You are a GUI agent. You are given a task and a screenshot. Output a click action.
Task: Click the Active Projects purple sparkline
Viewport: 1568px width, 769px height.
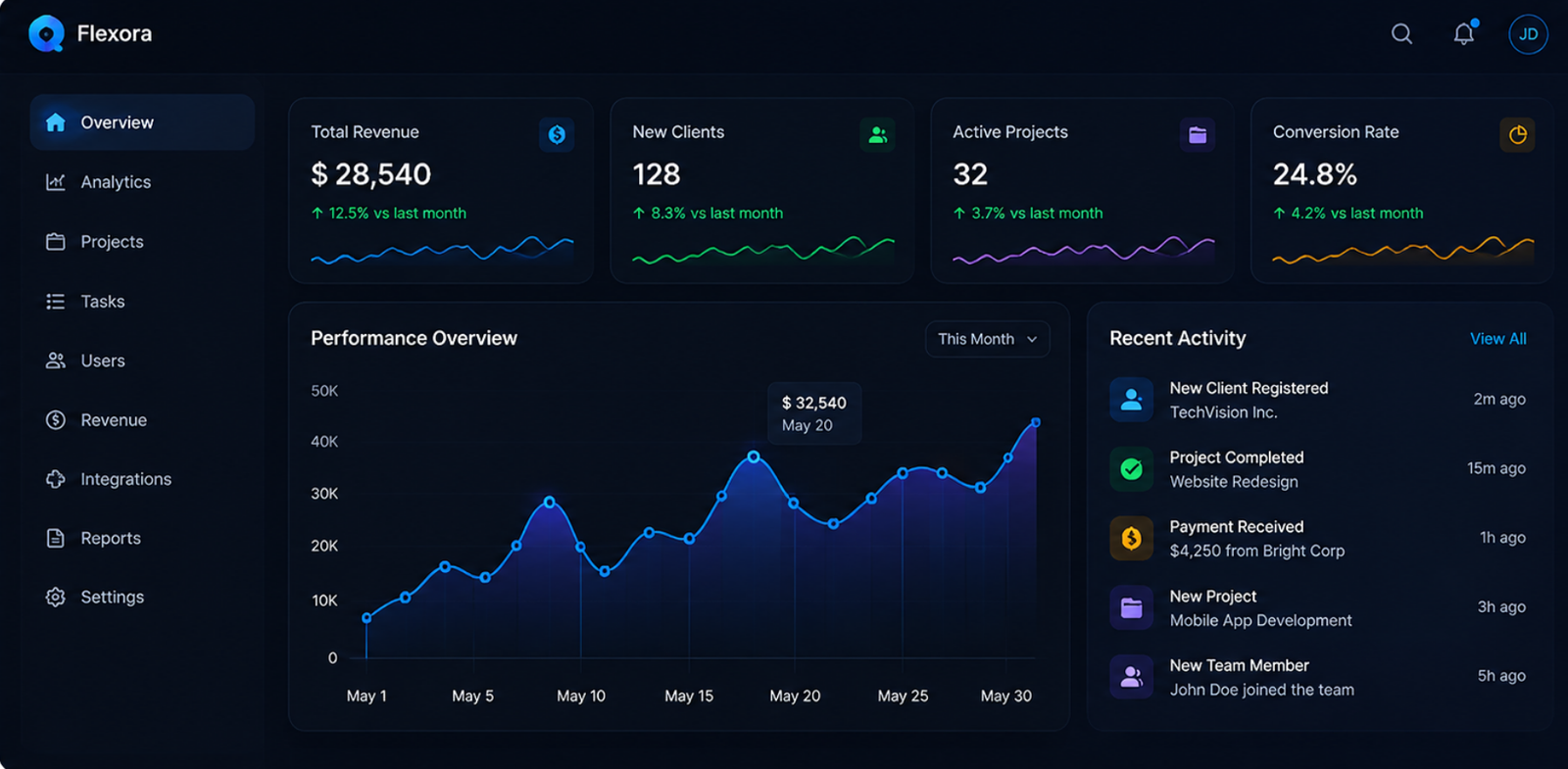tap(1084, 250)
